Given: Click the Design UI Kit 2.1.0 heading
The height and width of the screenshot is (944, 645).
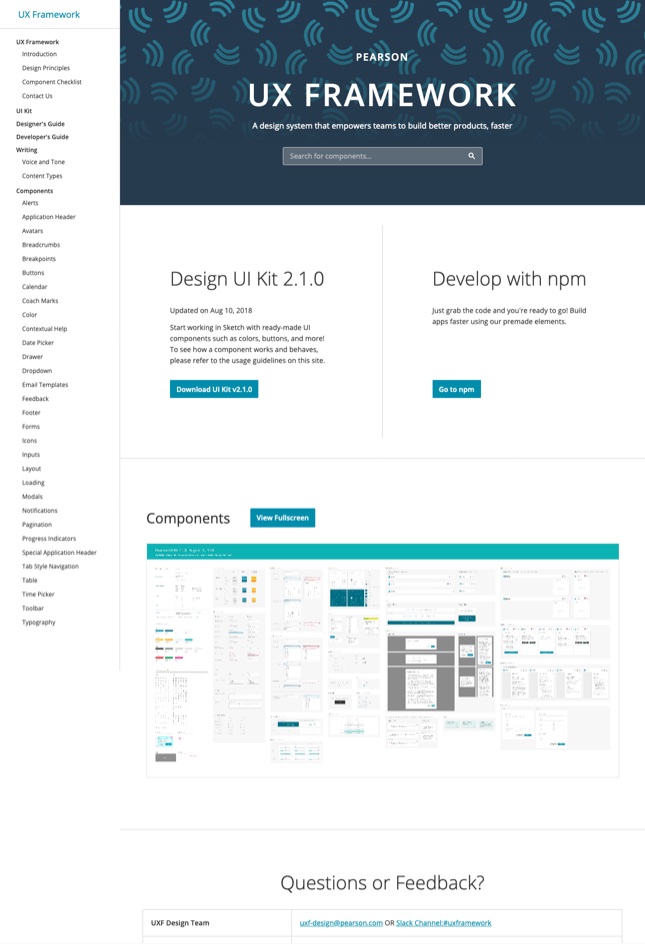Looking at the screenshot, I should click(247, 279).
